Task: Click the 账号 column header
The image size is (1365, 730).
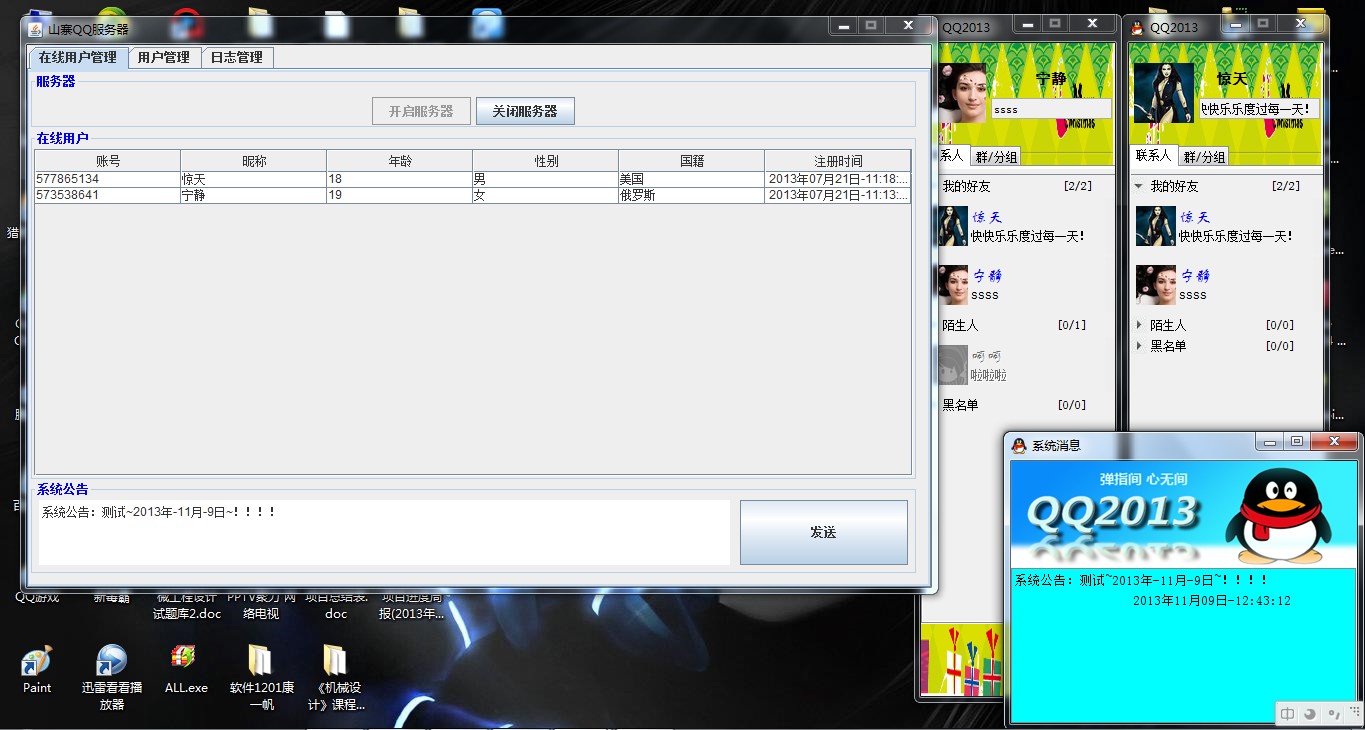Action: click(x=108, y=161)
